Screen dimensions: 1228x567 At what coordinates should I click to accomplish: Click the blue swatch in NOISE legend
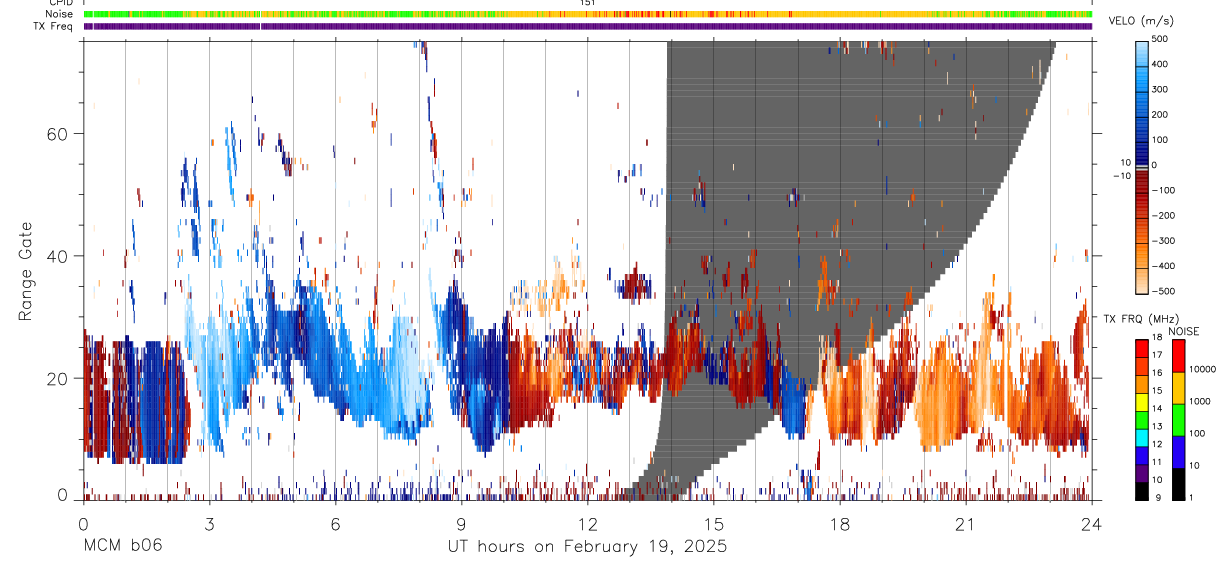1178,452
